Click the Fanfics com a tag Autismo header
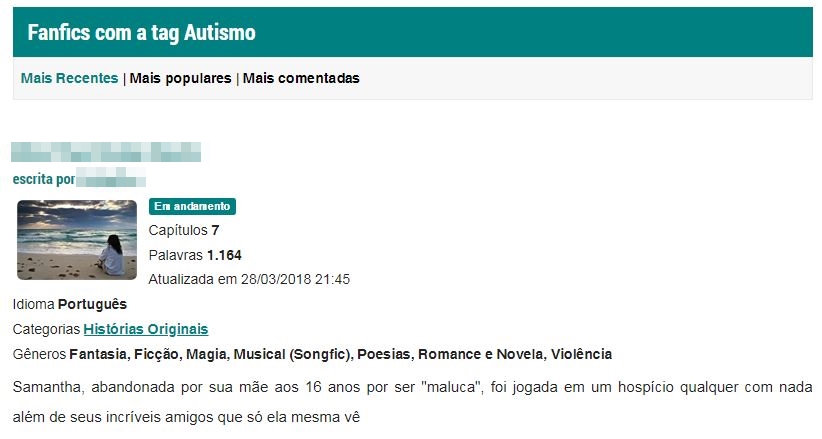The width and height of the screenshot is (822, 439). (x=142, y=33)
